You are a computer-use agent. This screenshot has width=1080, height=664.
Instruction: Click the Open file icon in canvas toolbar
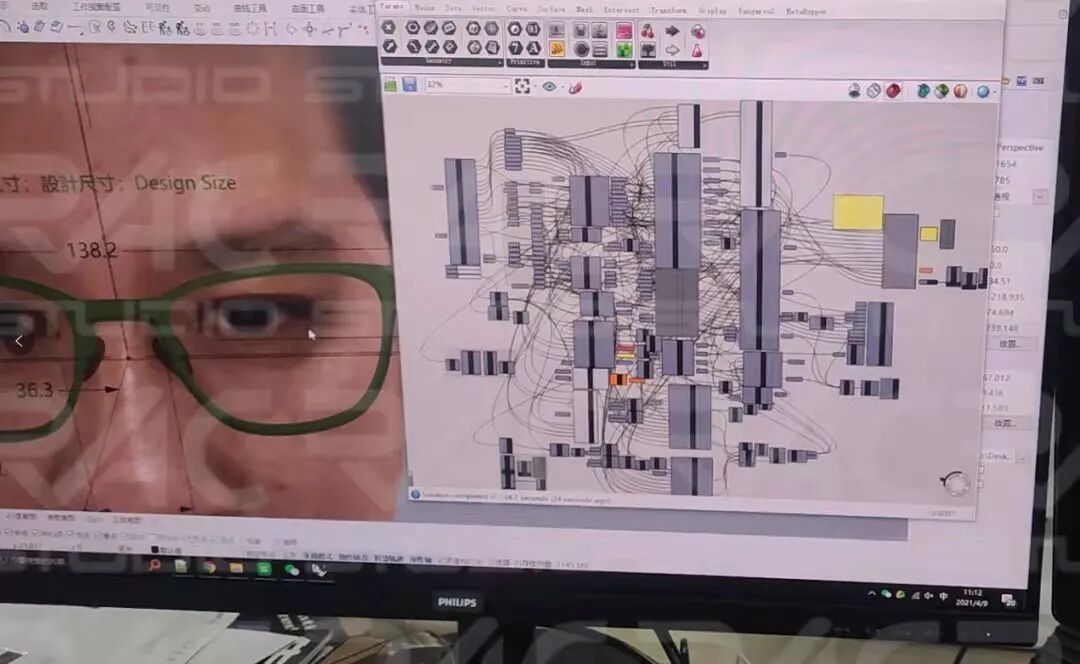(x=391, y=84)
